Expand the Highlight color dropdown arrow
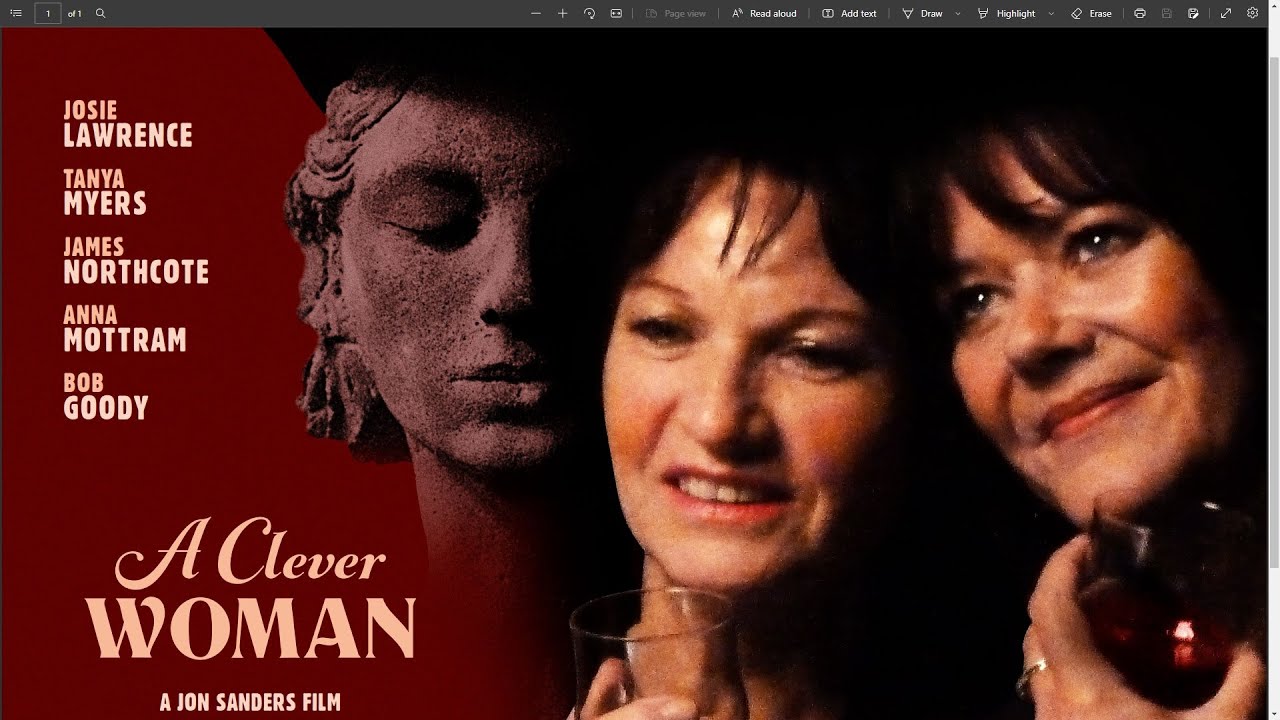The height and width of the screenshot is (720, 1280). [x=1051, y=13]
